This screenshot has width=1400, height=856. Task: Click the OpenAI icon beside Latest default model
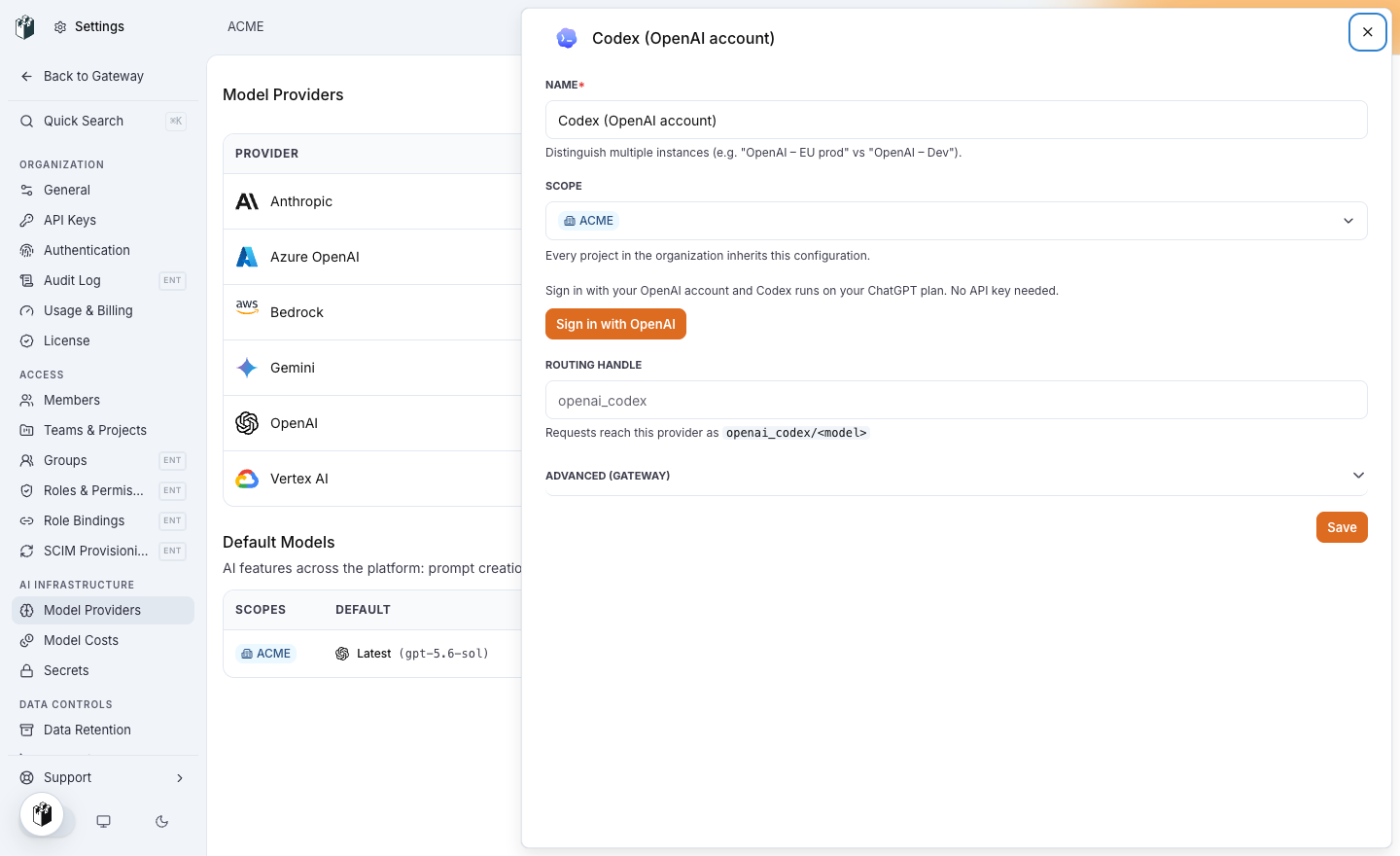pos(342,654)
